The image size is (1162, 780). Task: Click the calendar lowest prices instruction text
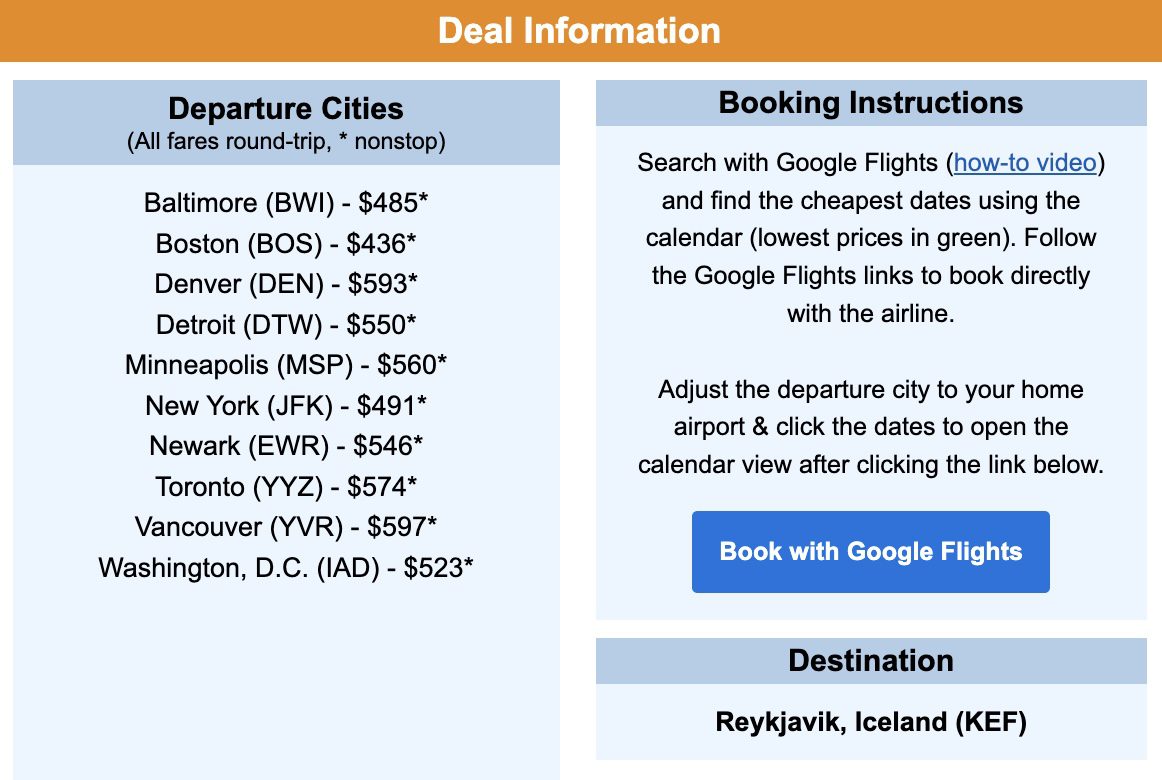[870, 237]
